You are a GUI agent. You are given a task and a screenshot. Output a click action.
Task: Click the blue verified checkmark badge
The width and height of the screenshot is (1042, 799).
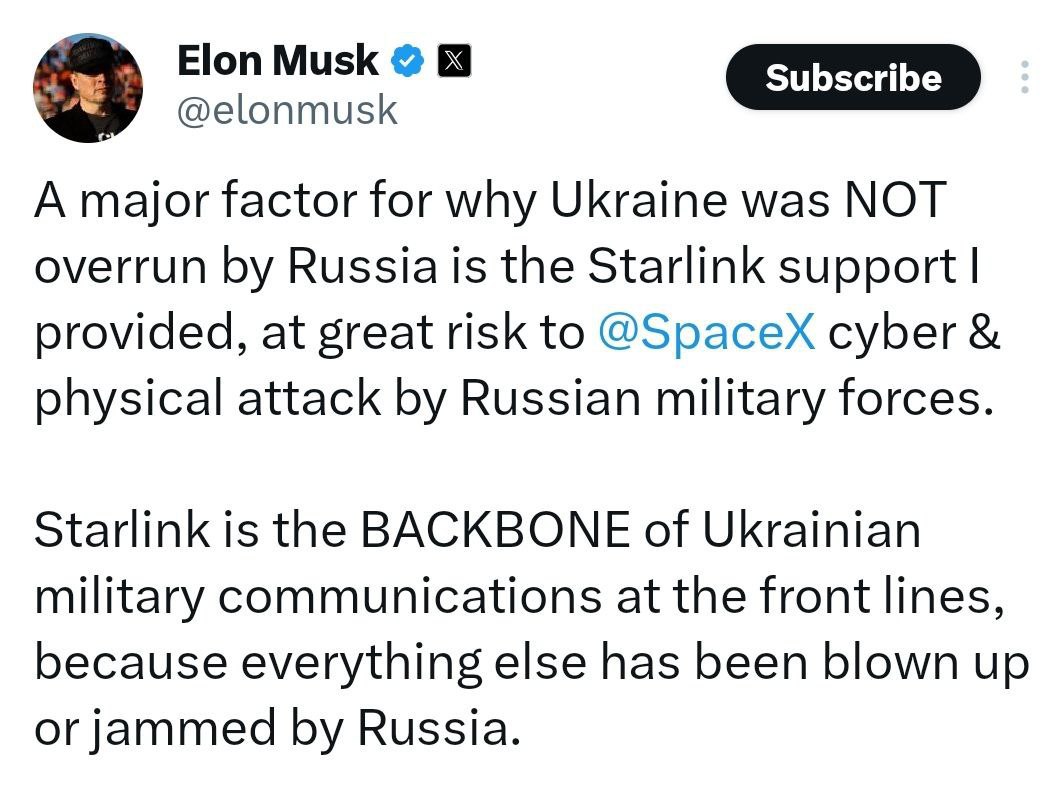406,61
